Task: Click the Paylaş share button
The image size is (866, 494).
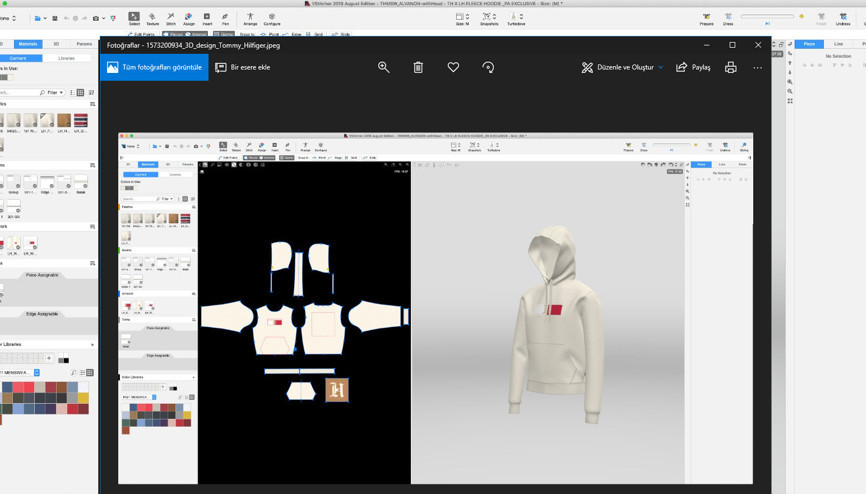Action: pyautogui.click(x=693, y=67)
